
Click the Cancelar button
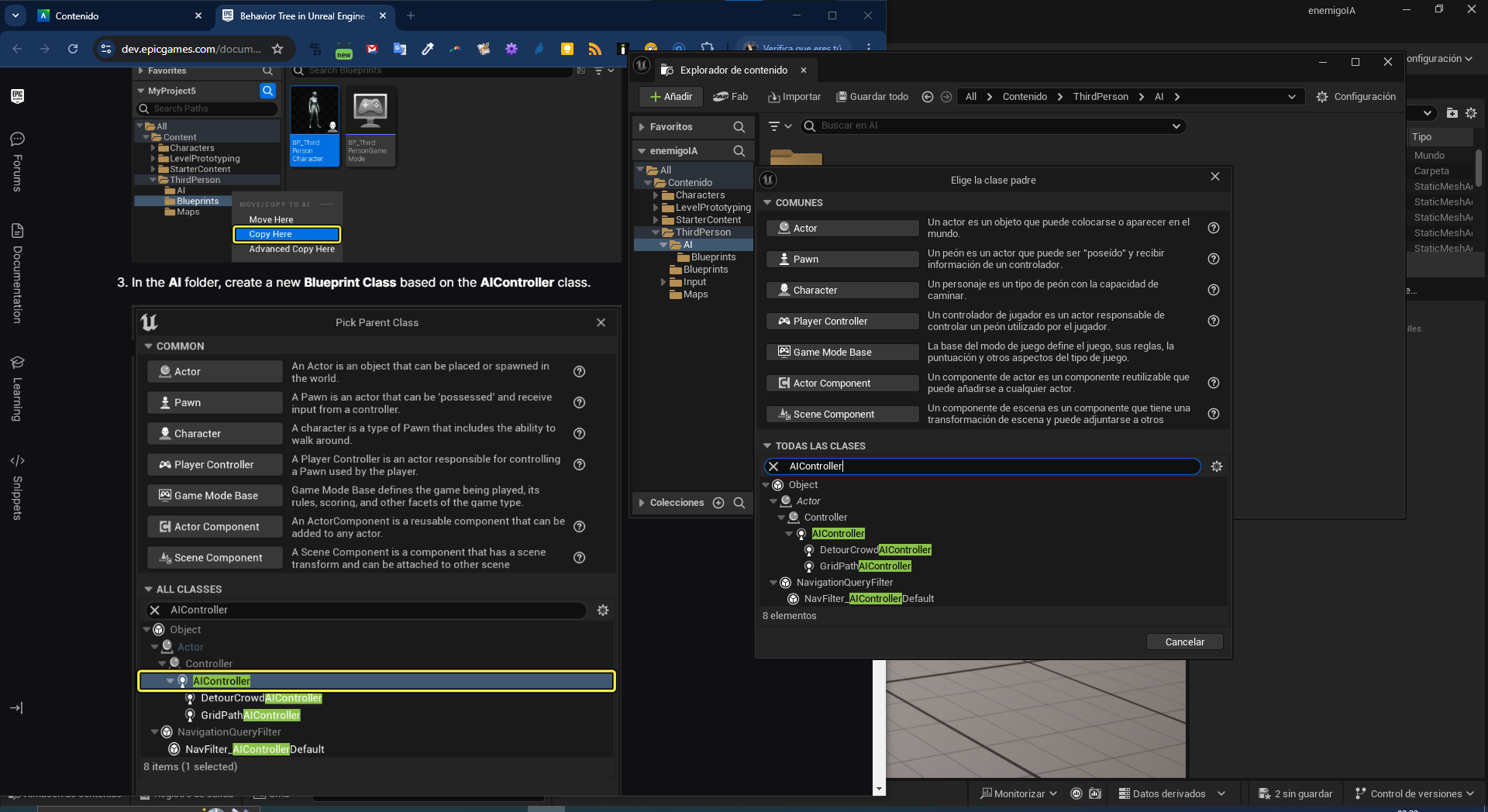click(x=1184, y=642)
